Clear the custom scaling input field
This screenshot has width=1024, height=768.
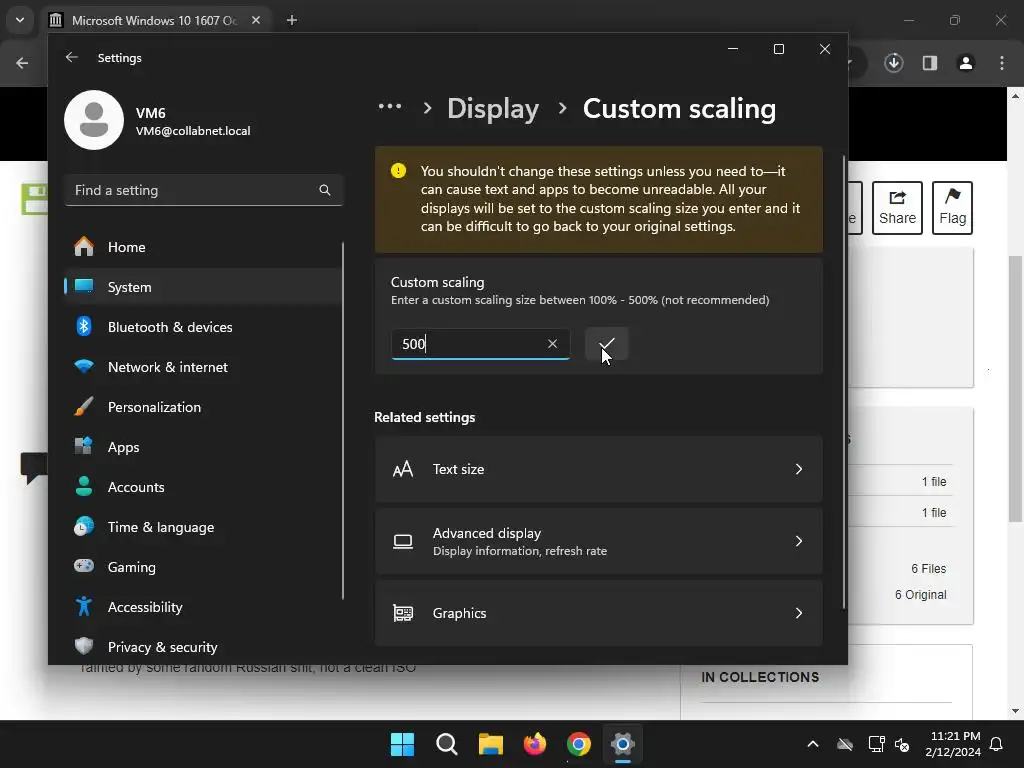point(552,344)
